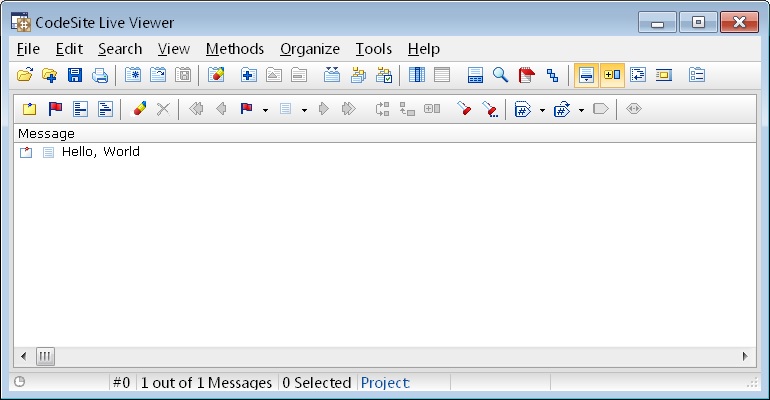Image resolution: width=770 pixels, height=400 pixels.
Task: Open a log file with folder icon
Action: tap(25, 75)
